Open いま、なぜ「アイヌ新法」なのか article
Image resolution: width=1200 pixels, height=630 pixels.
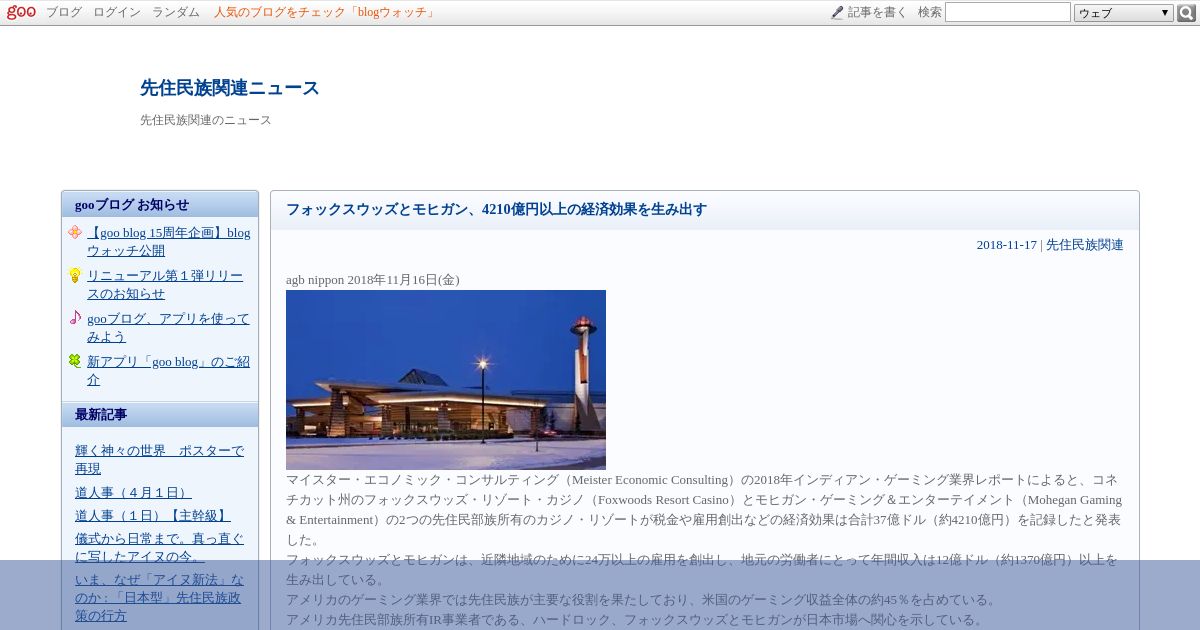159,597
